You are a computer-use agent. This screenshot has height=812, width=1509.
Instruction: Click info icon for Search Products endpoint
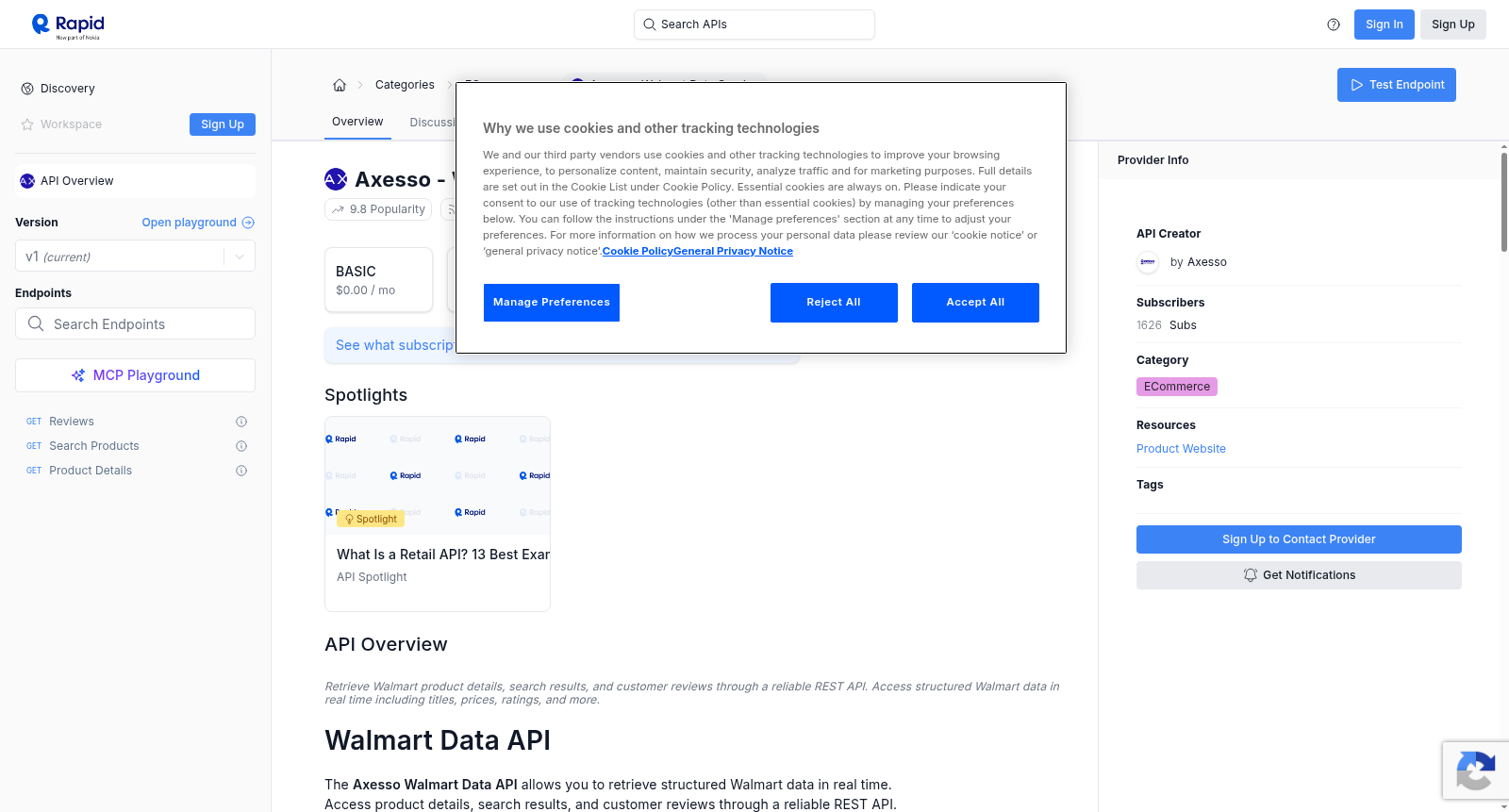click(x=241, y=446)
